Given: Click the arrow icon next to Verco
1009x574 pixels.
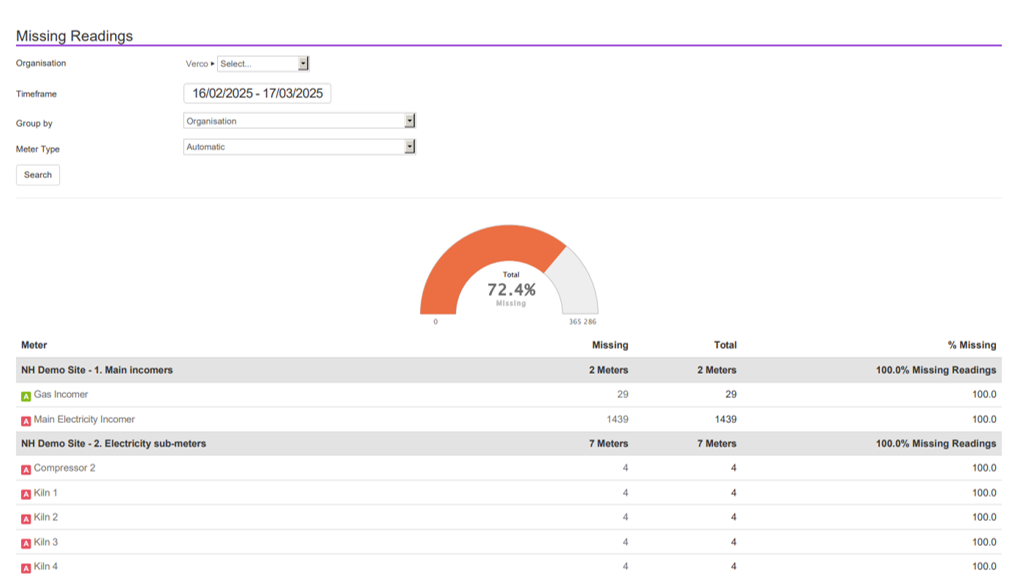Looking at the screenshot, I should coord(213,64).
